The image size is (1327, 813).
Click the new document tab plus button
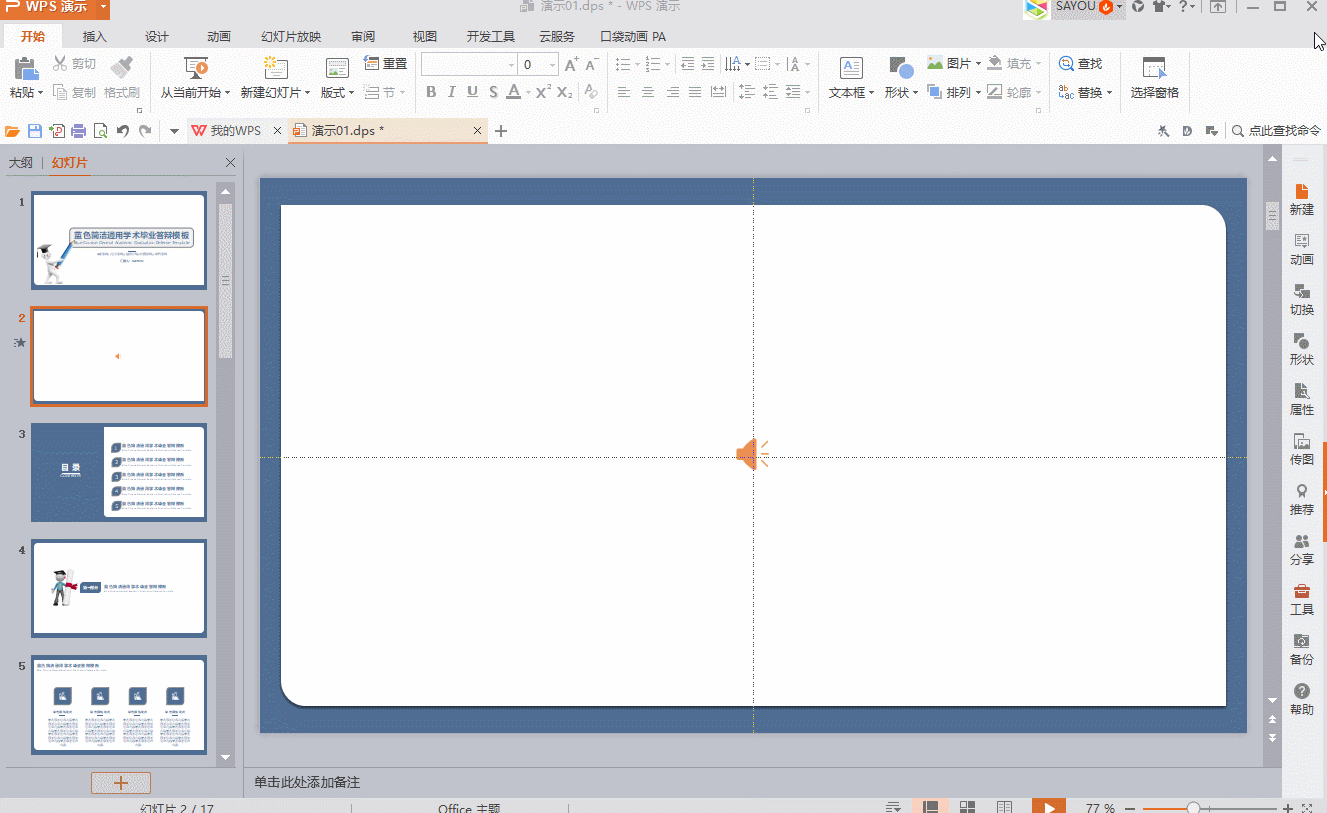coord(501,131)
